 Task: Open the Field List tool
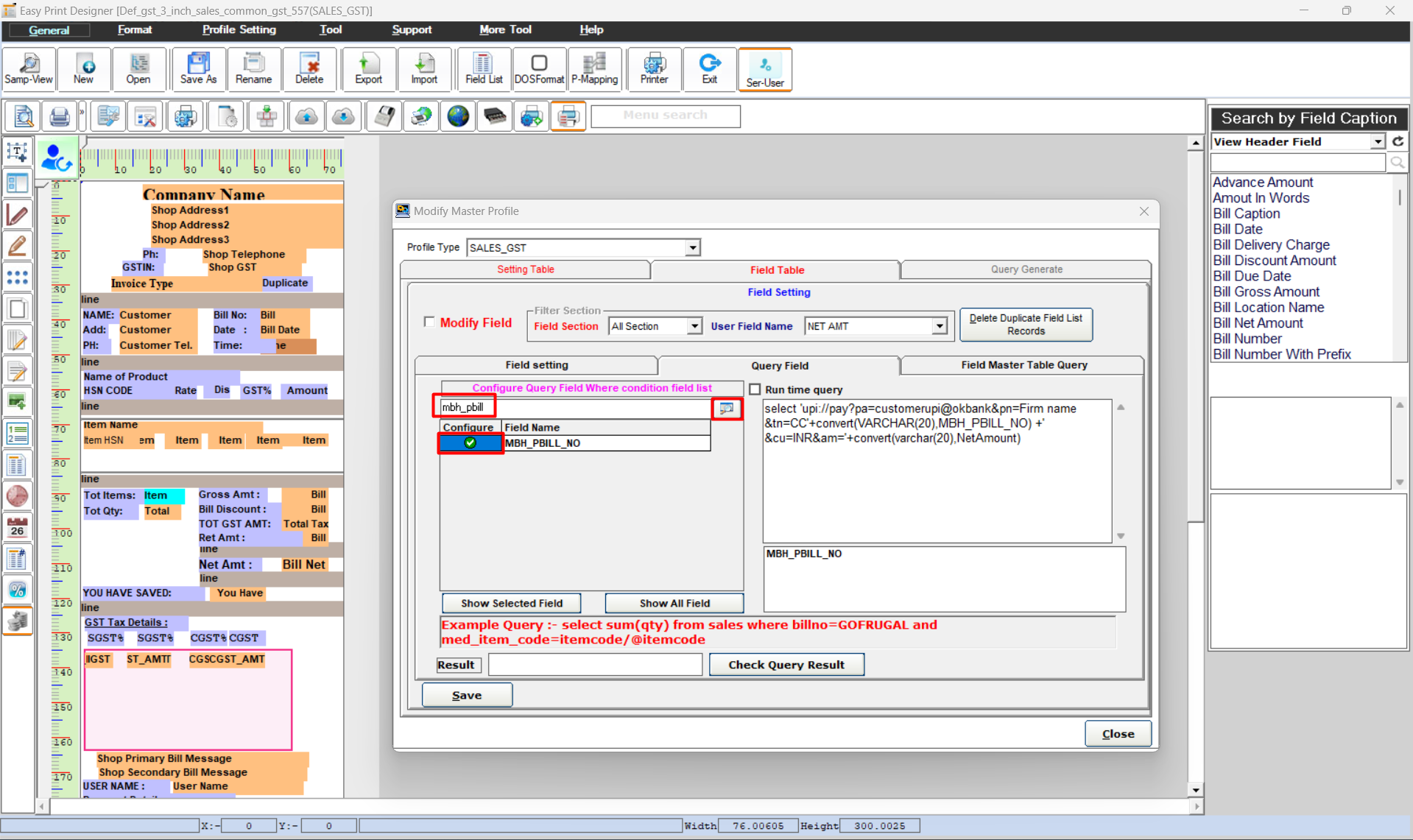coord(483,69)
